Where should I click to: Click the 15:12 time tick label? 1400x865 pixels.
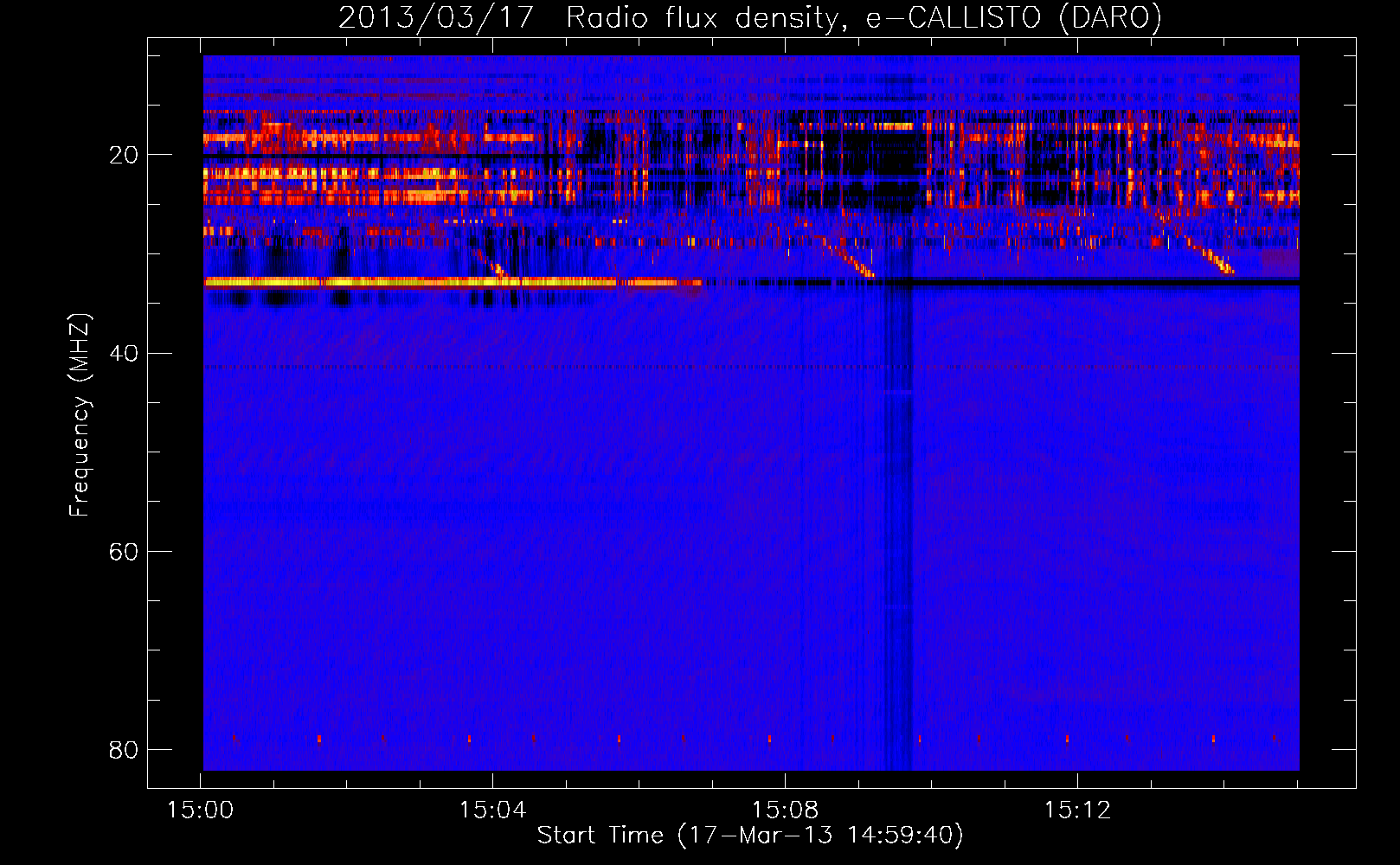coord(1077,811)
